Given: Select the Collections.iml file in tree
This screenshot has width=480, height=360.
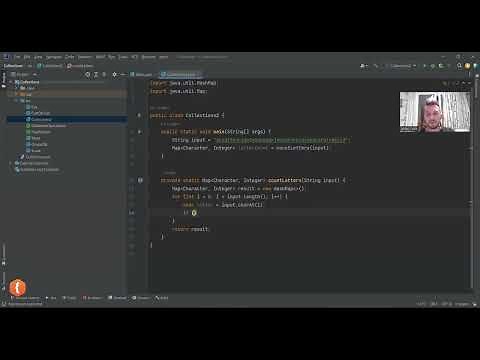Looking at the screenshot, I should coord(35,157).
